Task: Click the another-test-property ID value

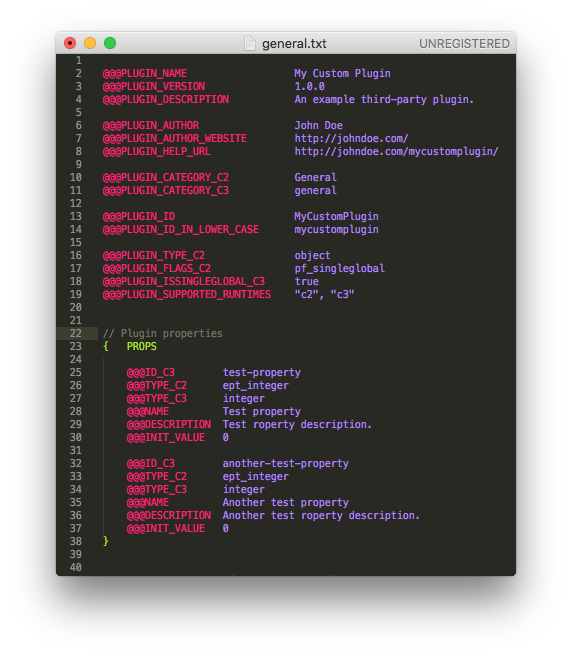Action: [285, 464]
